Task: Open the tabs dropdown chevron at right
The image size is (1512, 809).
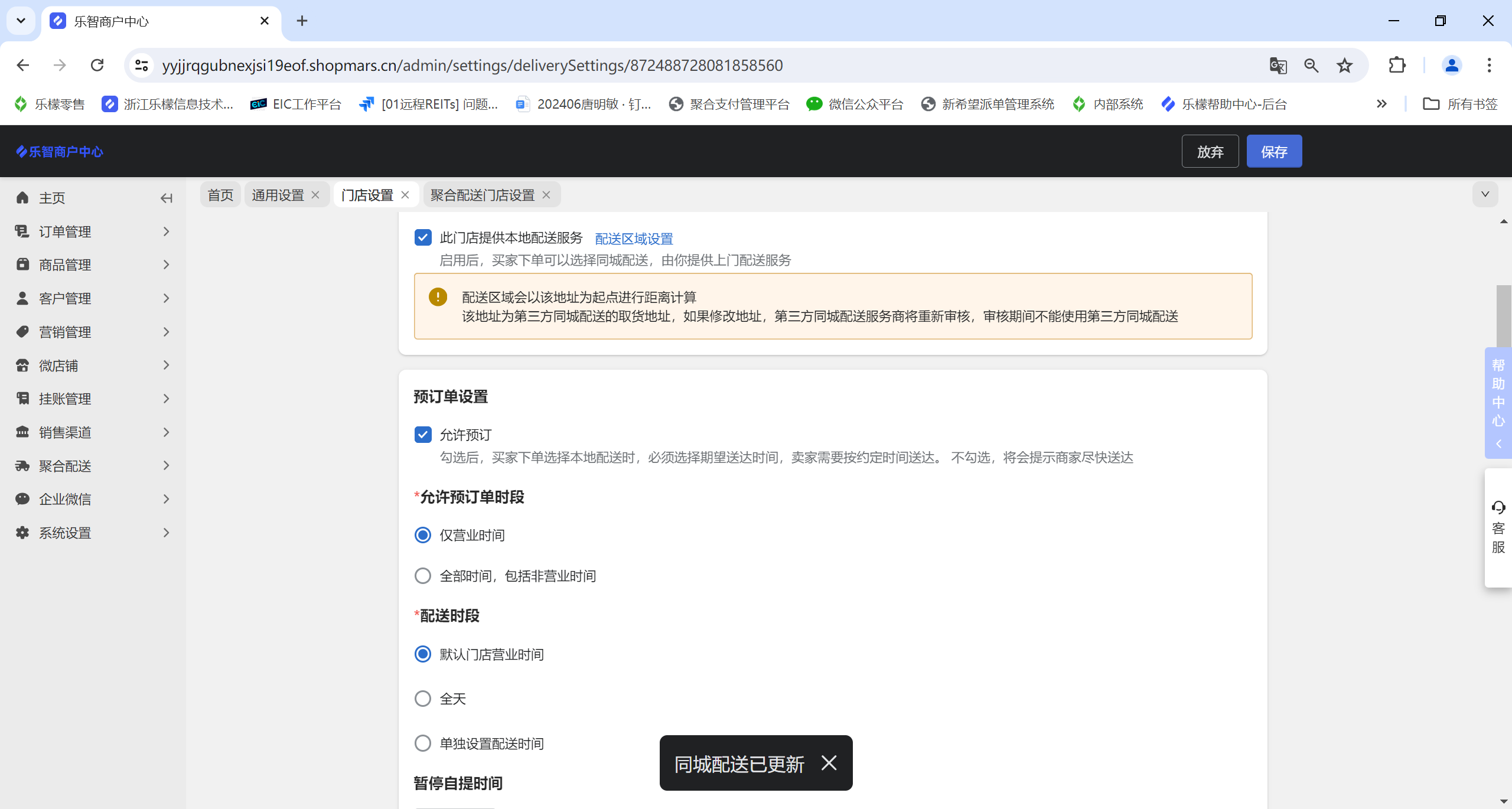Action: coord(1485,194)
